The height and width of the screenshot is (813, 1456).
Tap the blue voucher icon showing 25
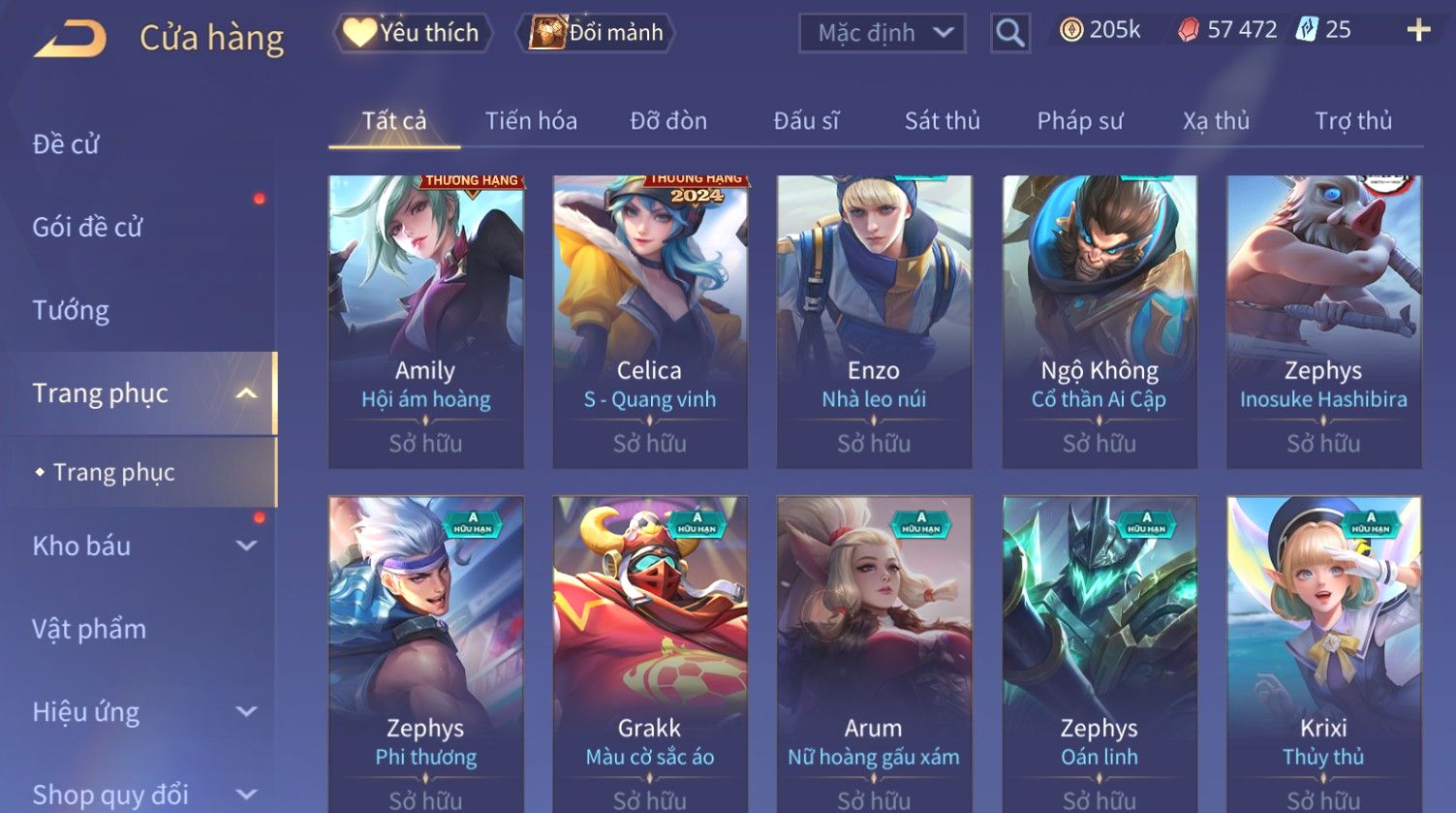click(1308, 30)
